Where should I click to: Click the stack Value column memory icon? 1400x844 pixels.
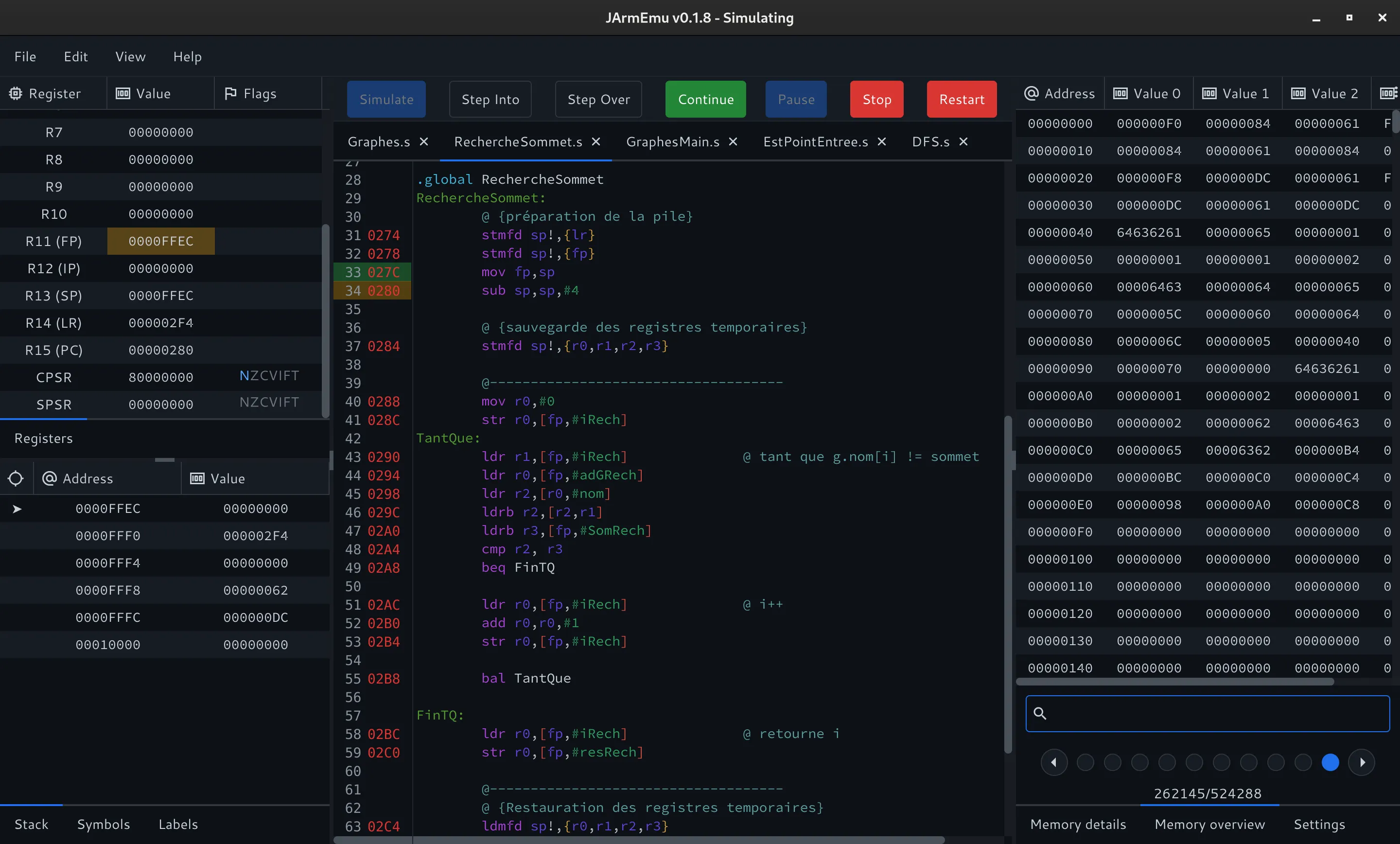click(x=197, y=478)
